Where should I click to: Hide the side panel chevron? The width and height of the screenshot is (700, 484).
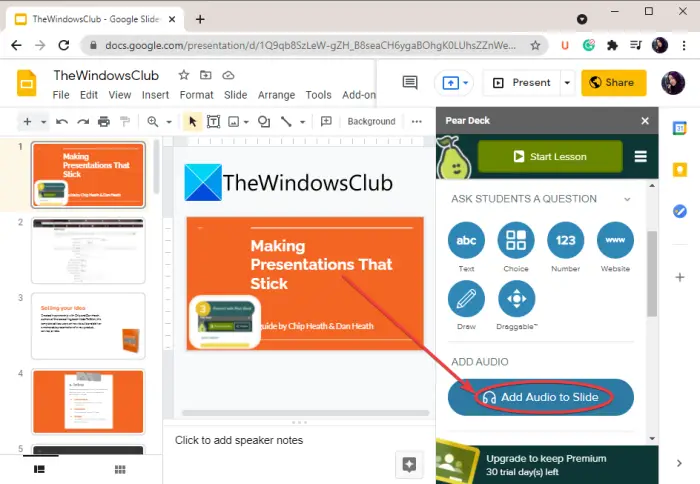coord(679,463)
